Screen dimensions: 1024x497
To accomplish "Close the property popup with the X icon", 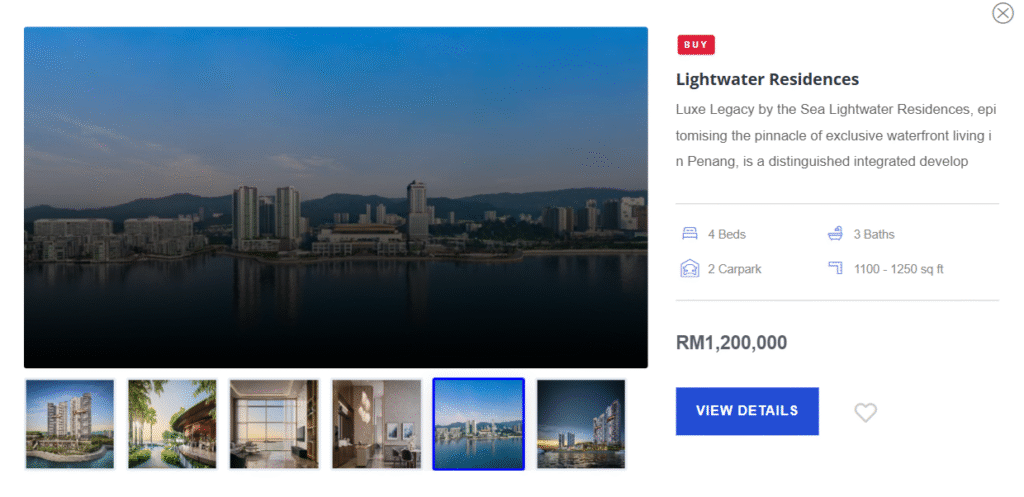I will point(1002,13).
